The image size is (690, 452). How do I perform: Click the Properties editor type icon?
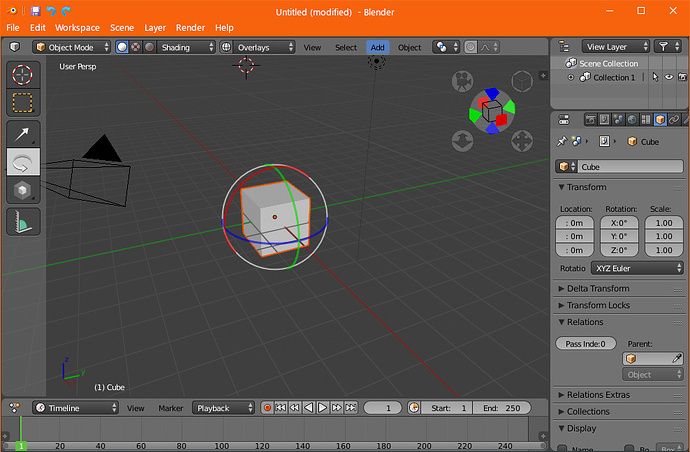click(x=564, y=119)
